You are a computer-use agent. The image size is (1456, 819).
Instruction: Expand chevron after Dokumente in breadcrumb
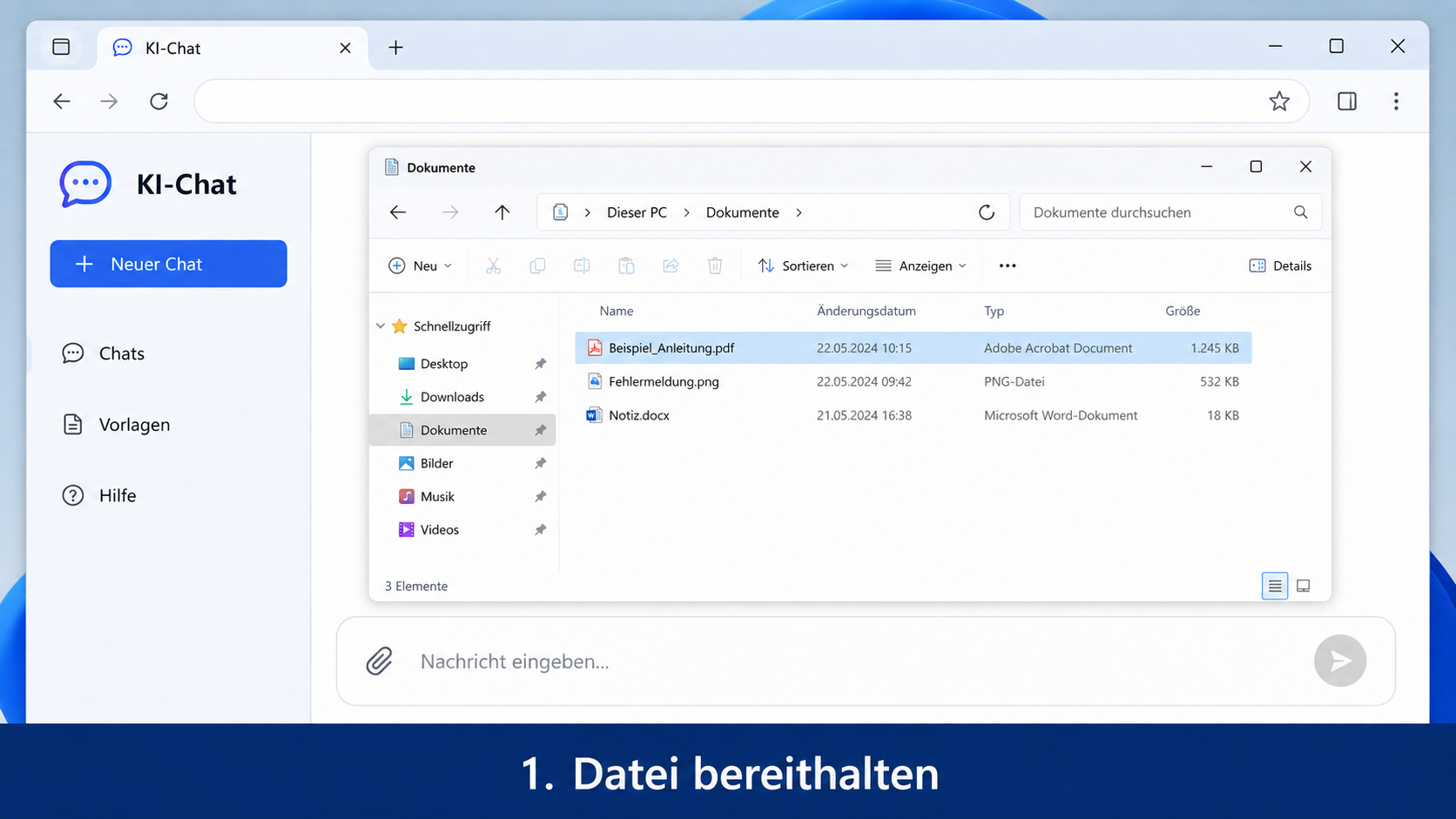coord(799,212)
